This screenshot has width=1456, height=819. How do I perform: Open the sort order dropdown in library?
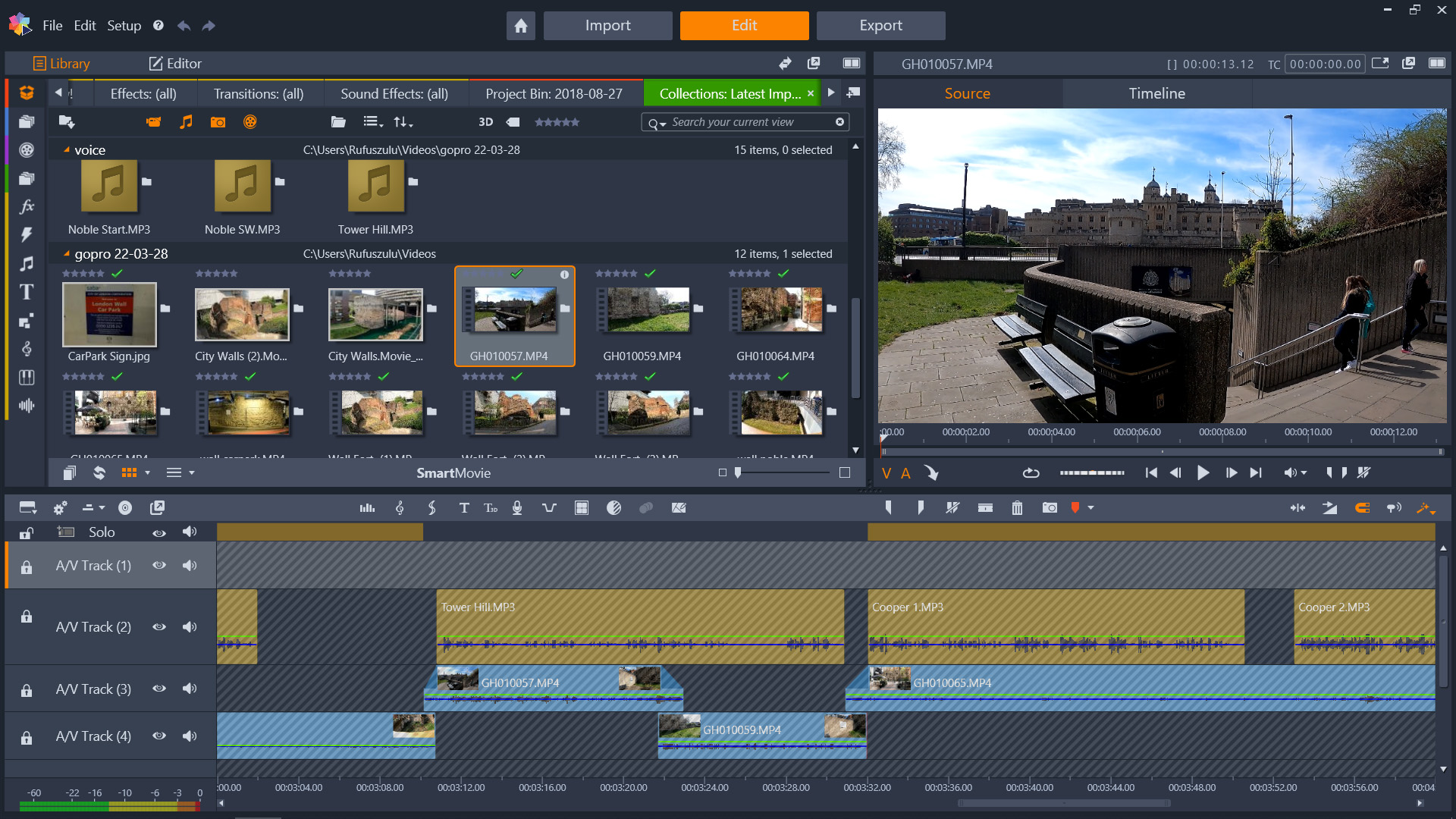click(403, 122)
